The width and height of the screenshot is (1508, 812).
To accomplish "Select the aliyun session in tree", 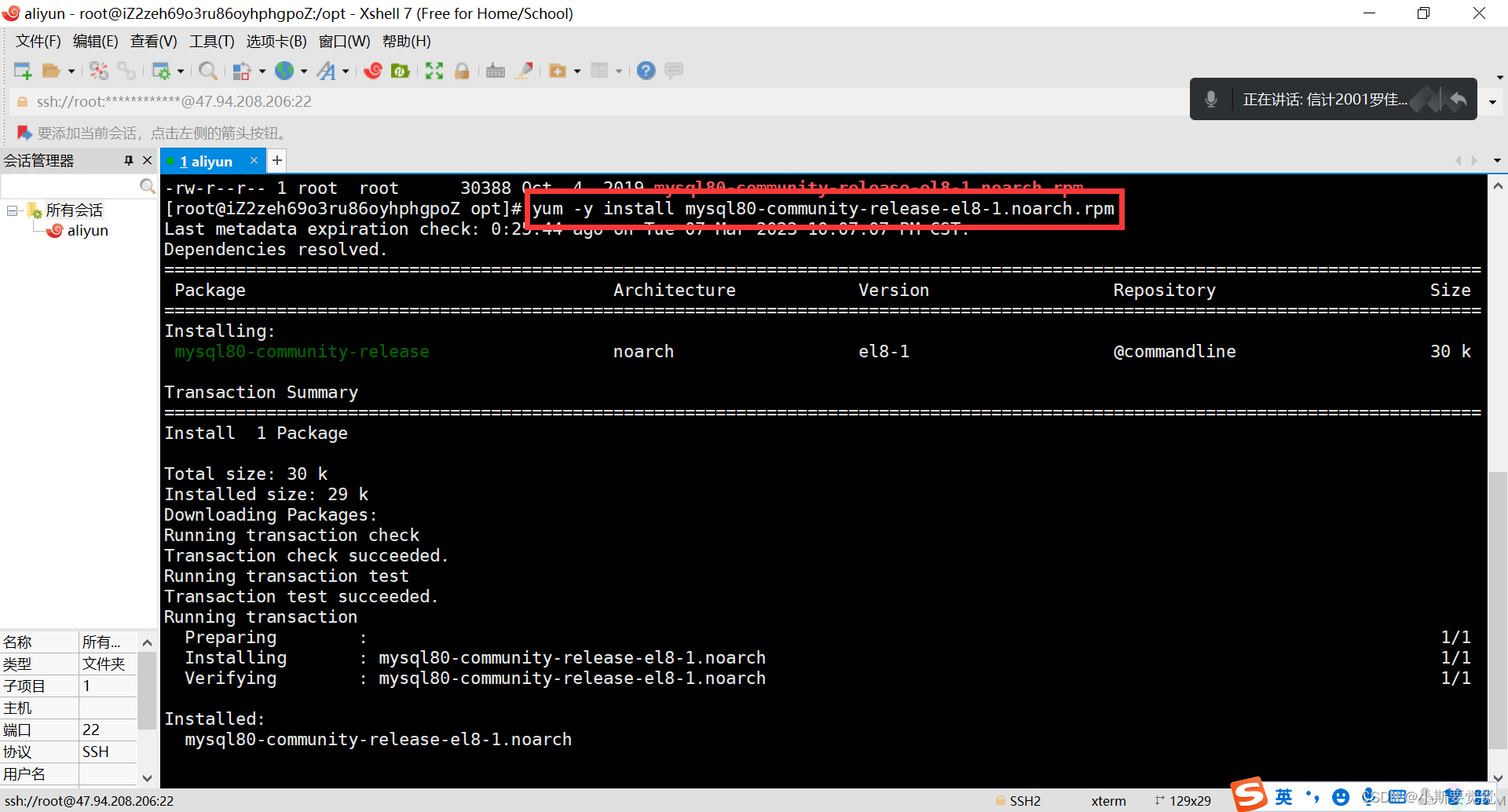I will [x=88, y=230].
